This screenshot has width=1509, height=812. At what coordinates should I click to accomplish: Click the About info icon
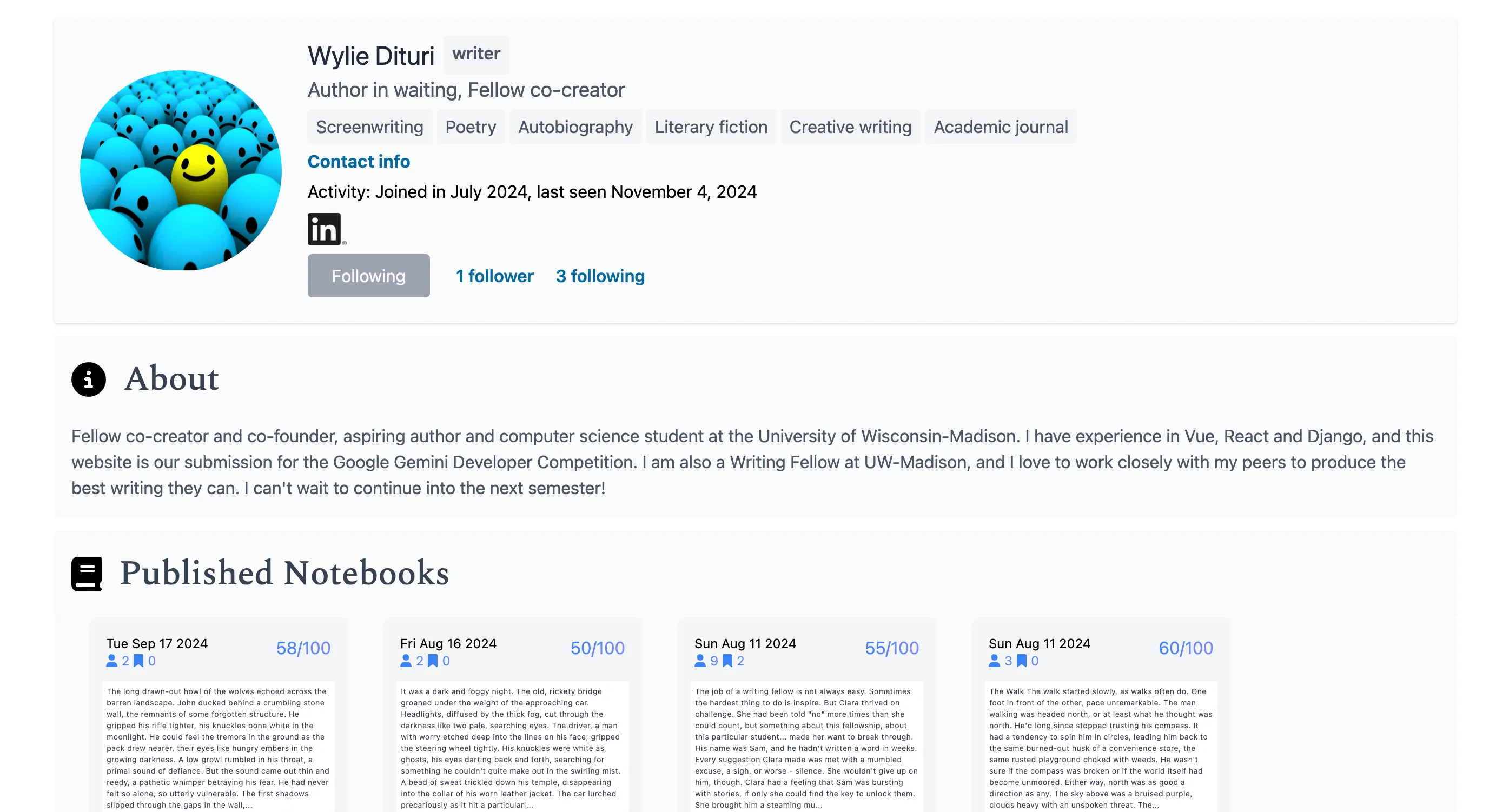click(x=89, y=380)
